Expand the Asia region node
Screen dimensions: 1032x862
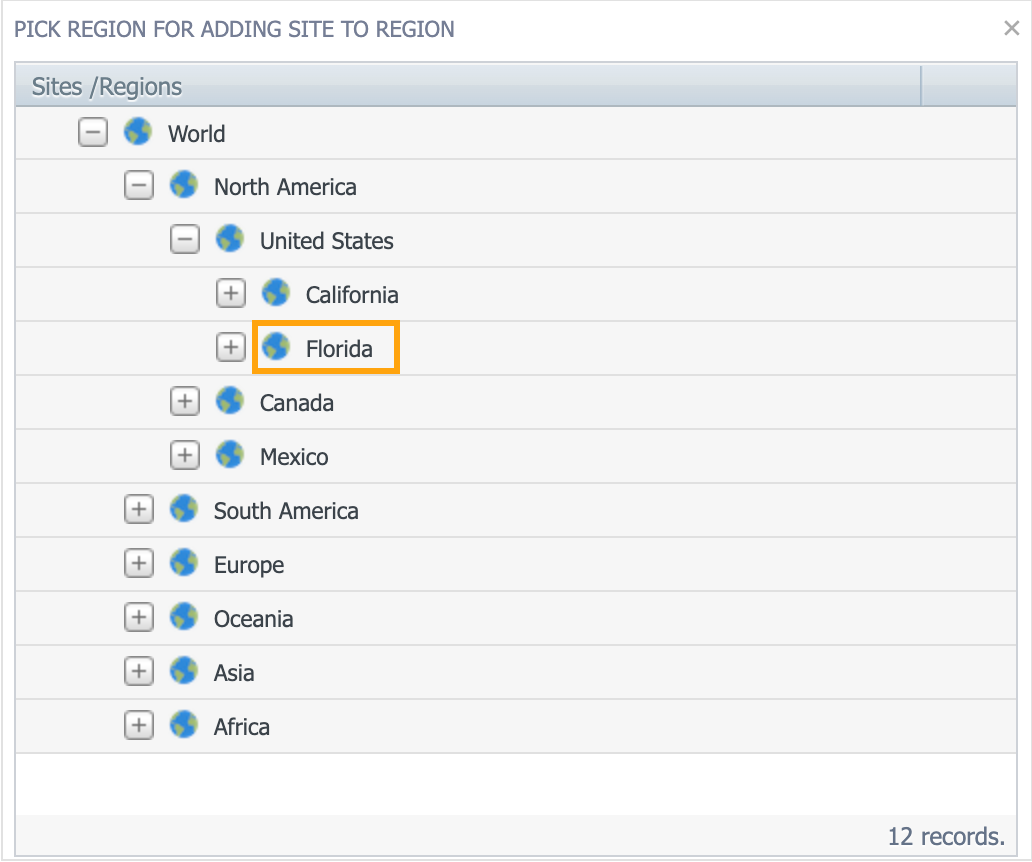click(x=139, y=673)
